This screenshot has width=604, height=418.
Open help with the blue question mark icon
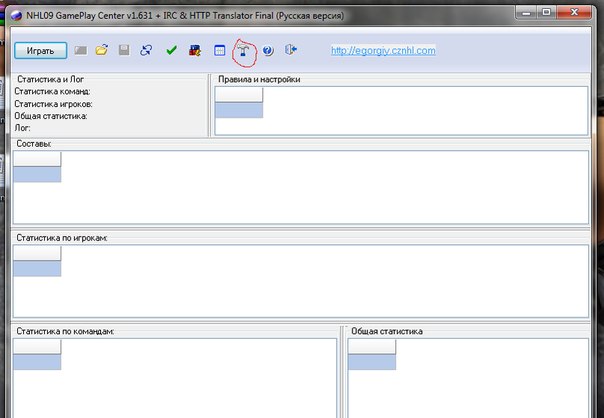(268, 50)
